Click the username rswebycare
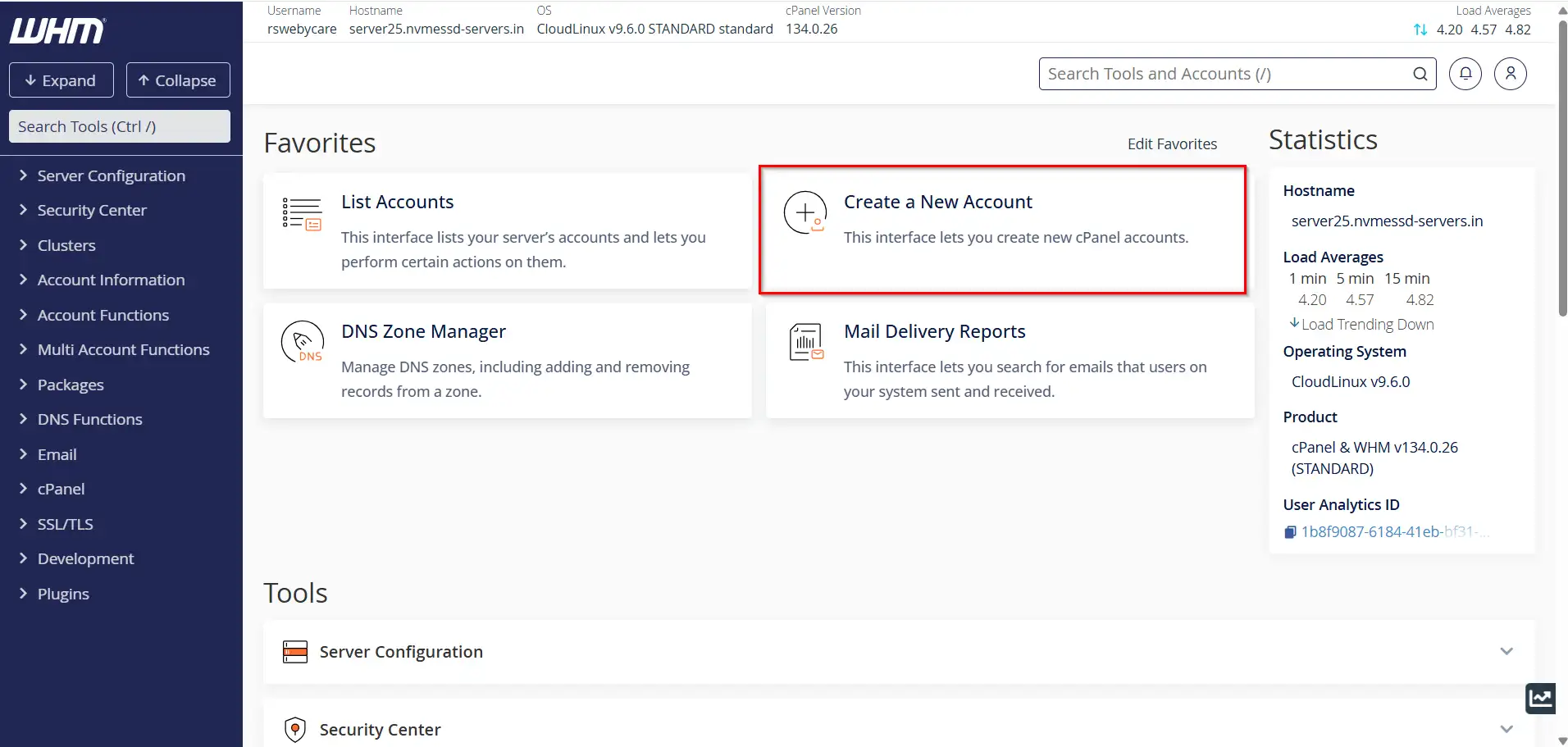Viewport: 1568px width, 747px height. (x=302, y=29)
